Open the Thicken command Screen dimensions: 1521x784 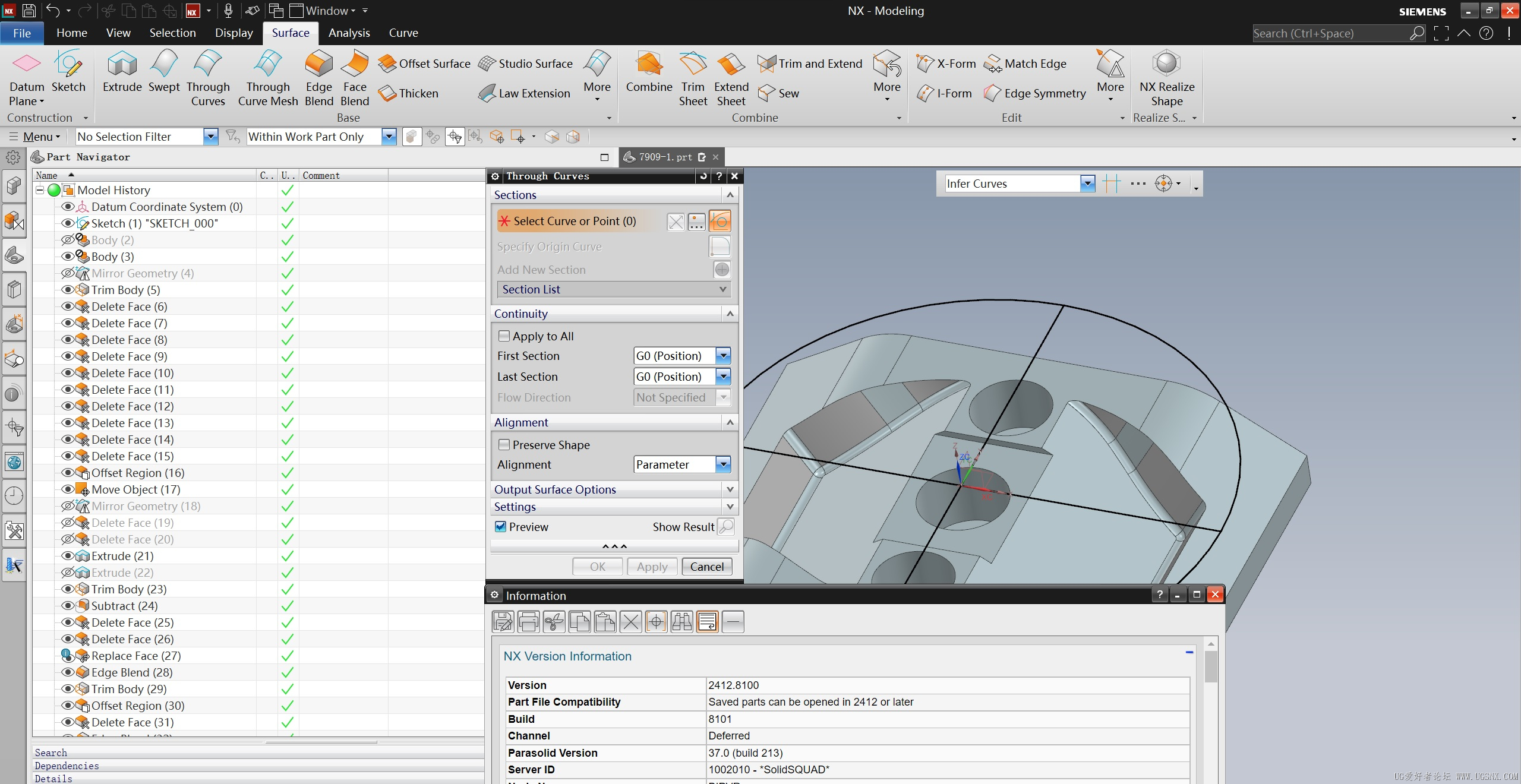(408, 93)
